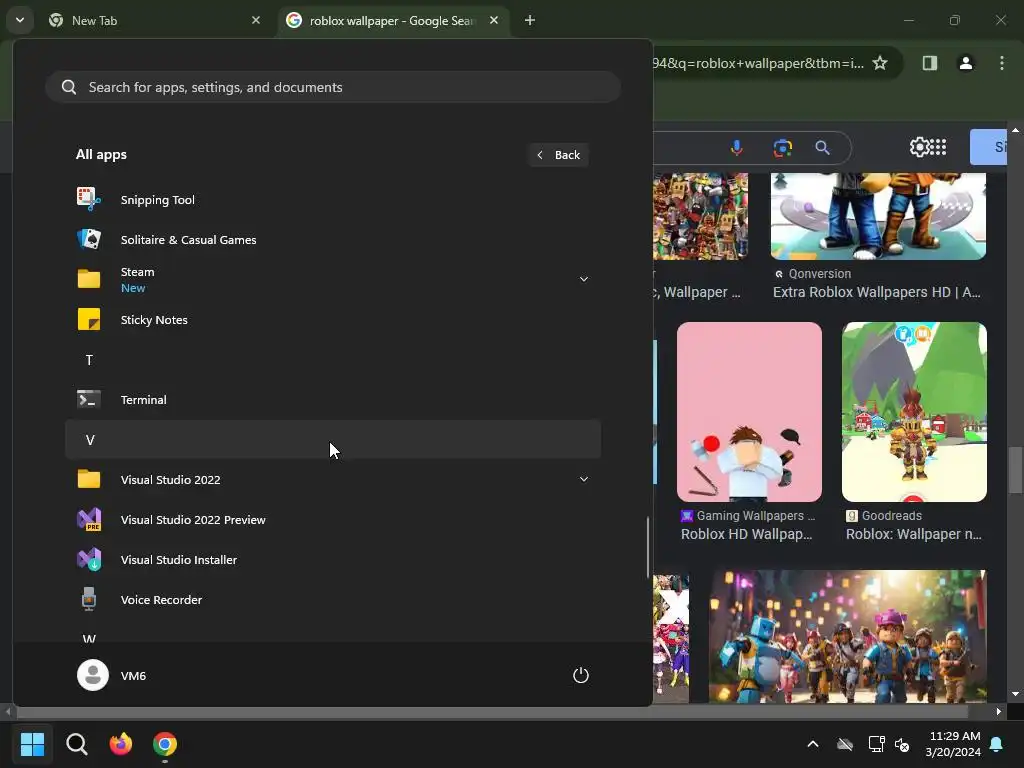
Task: Bookmark this page with star icon
Action: (x=880, y=63)
